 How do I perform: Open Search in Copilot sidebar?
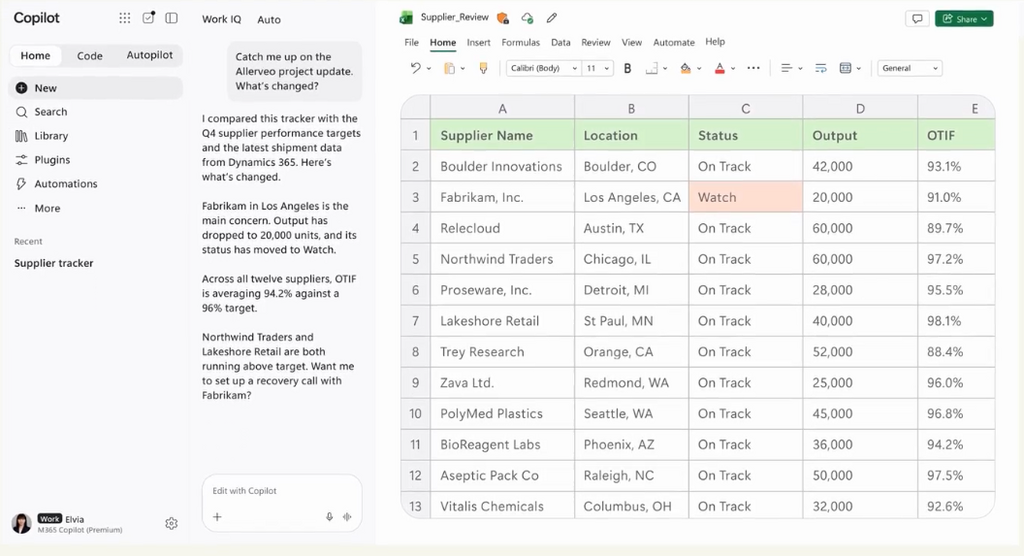[95, 112]
